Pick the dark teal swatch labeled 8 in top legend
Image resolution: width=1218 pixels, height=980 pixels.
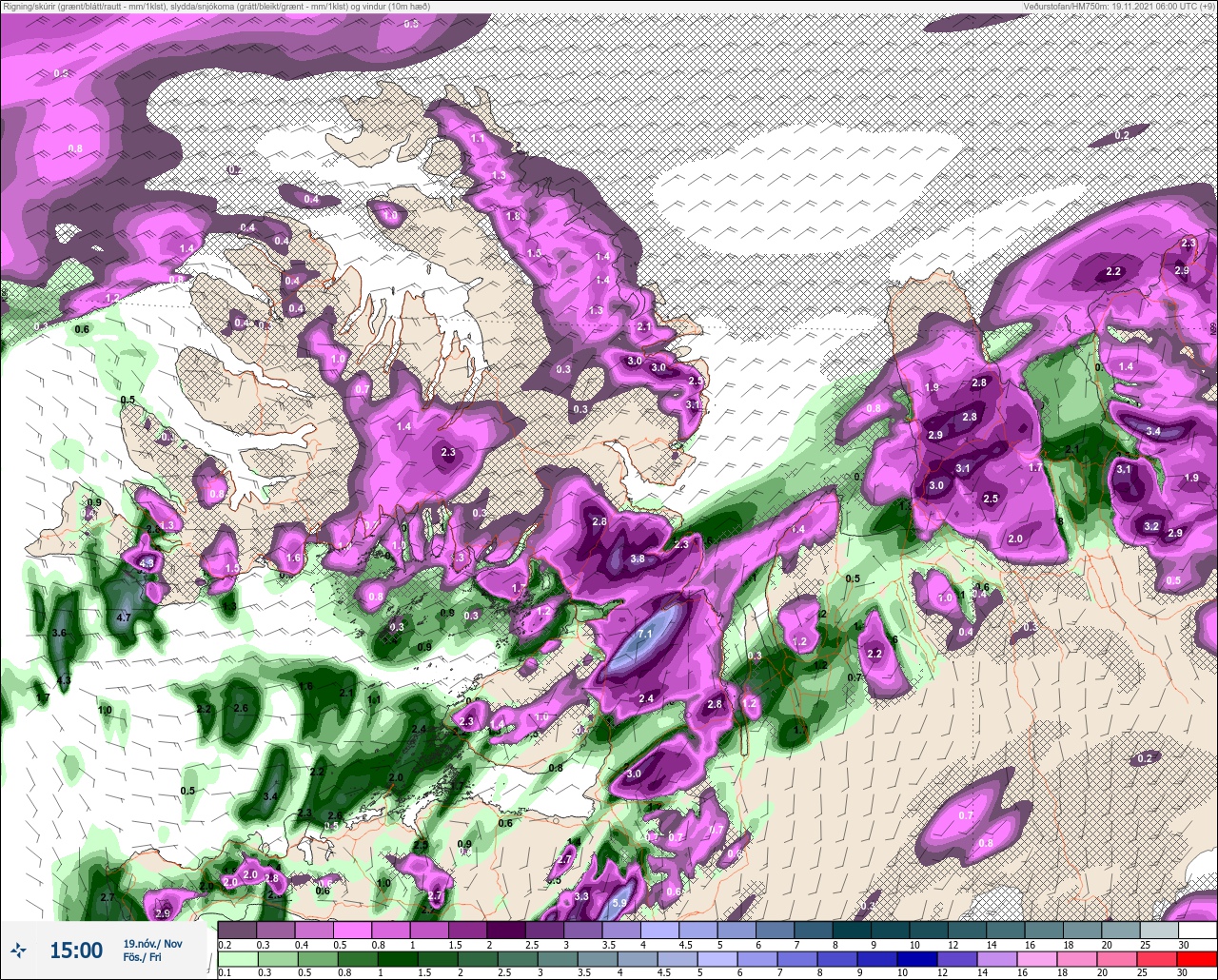coord(852,930)
